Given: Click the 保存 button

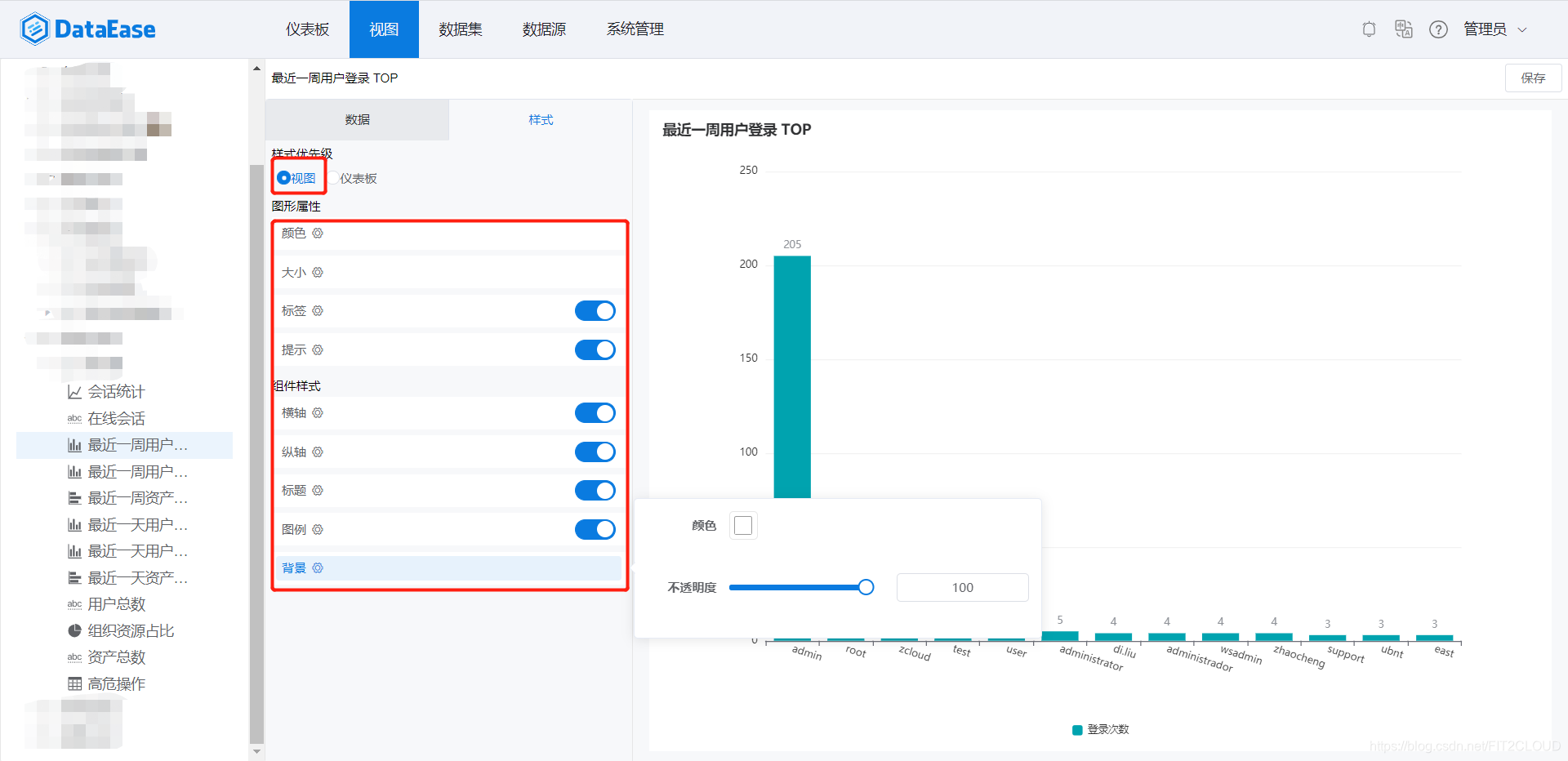Looking at the screenshot, I should tap(1533, 78).
